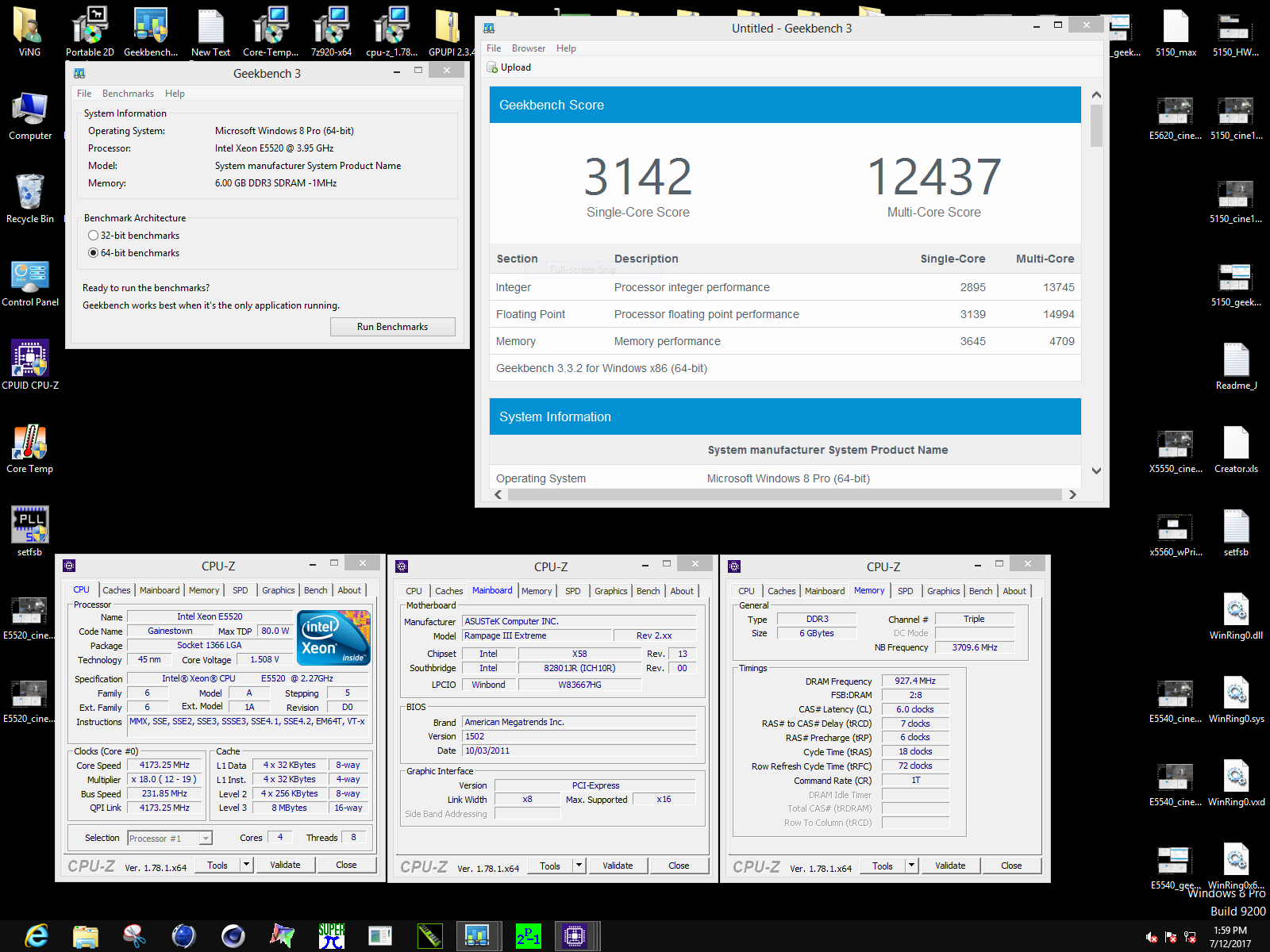The image size is (1270, 952).
Task: Click scroll down arrow in Geekbench results
Action: 1096,470
